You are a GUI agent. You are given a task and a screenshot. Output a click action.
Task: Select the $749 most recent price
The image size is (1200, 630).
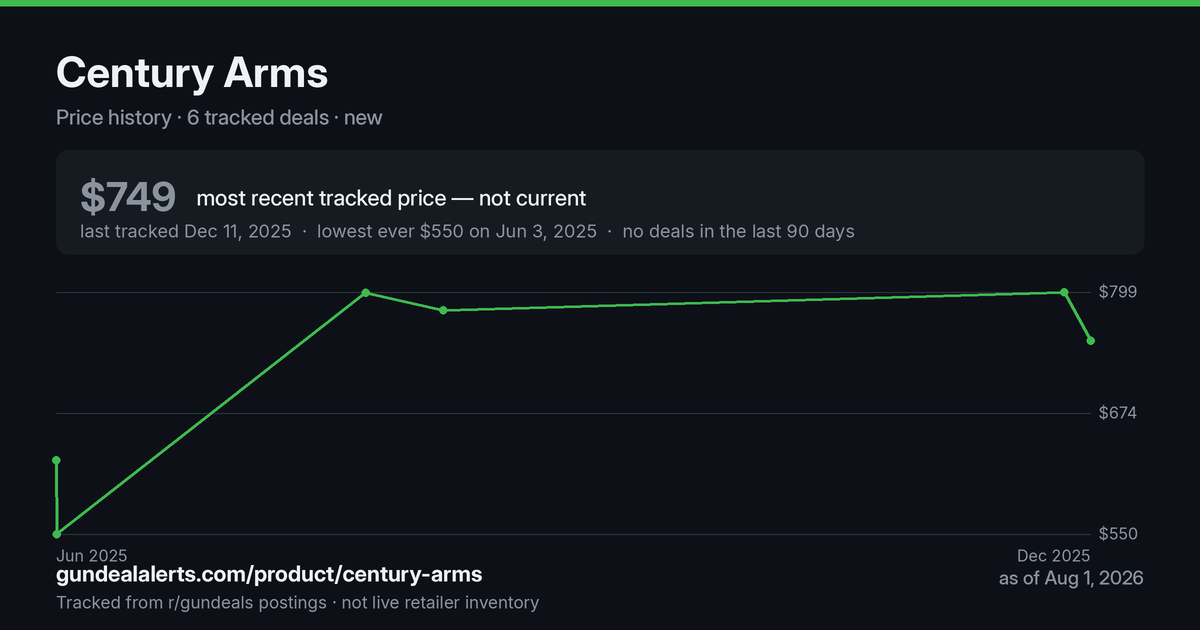click(x=128, y=197)
